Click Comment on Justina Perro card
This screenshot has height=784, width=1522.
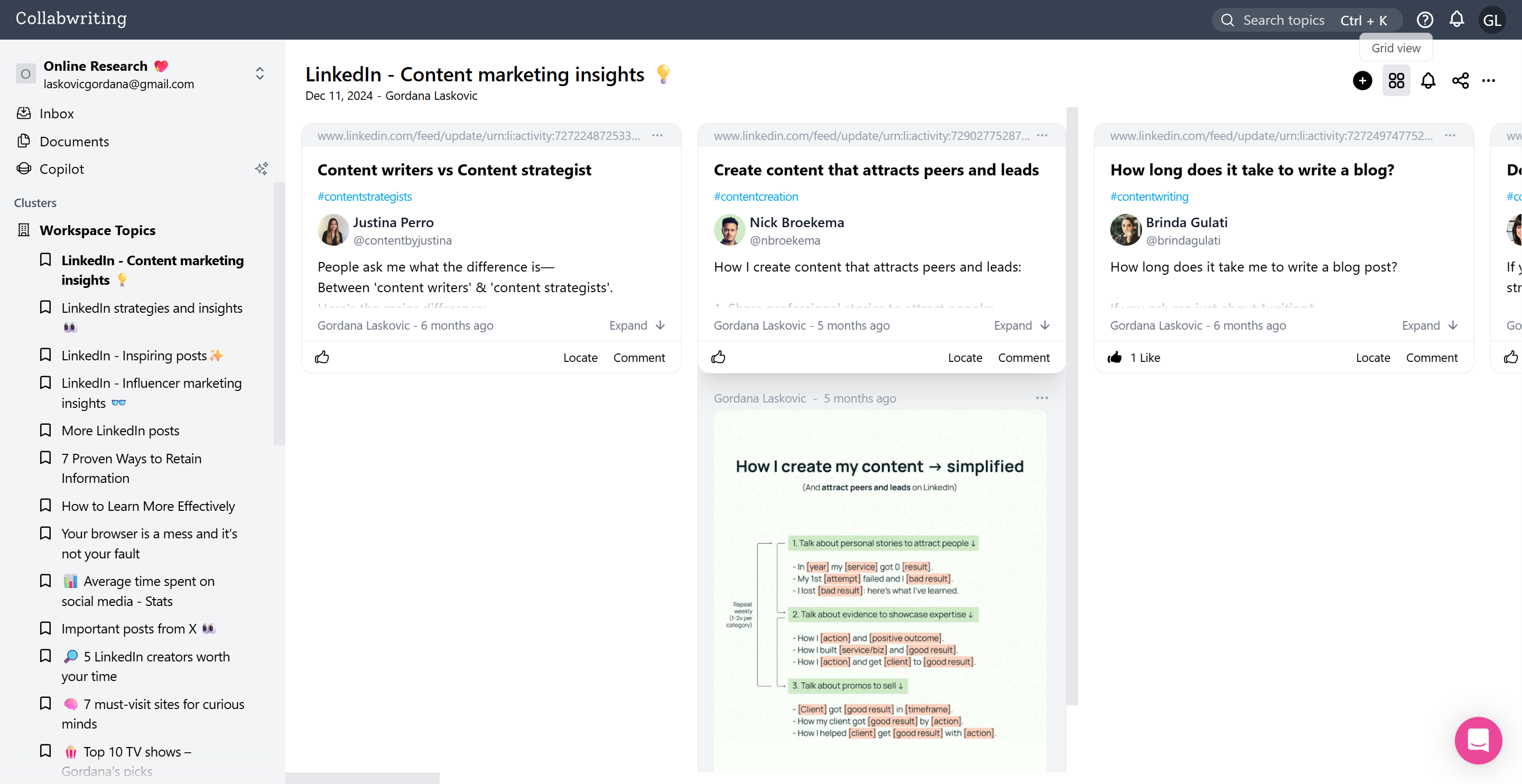[x=639, y=358]
